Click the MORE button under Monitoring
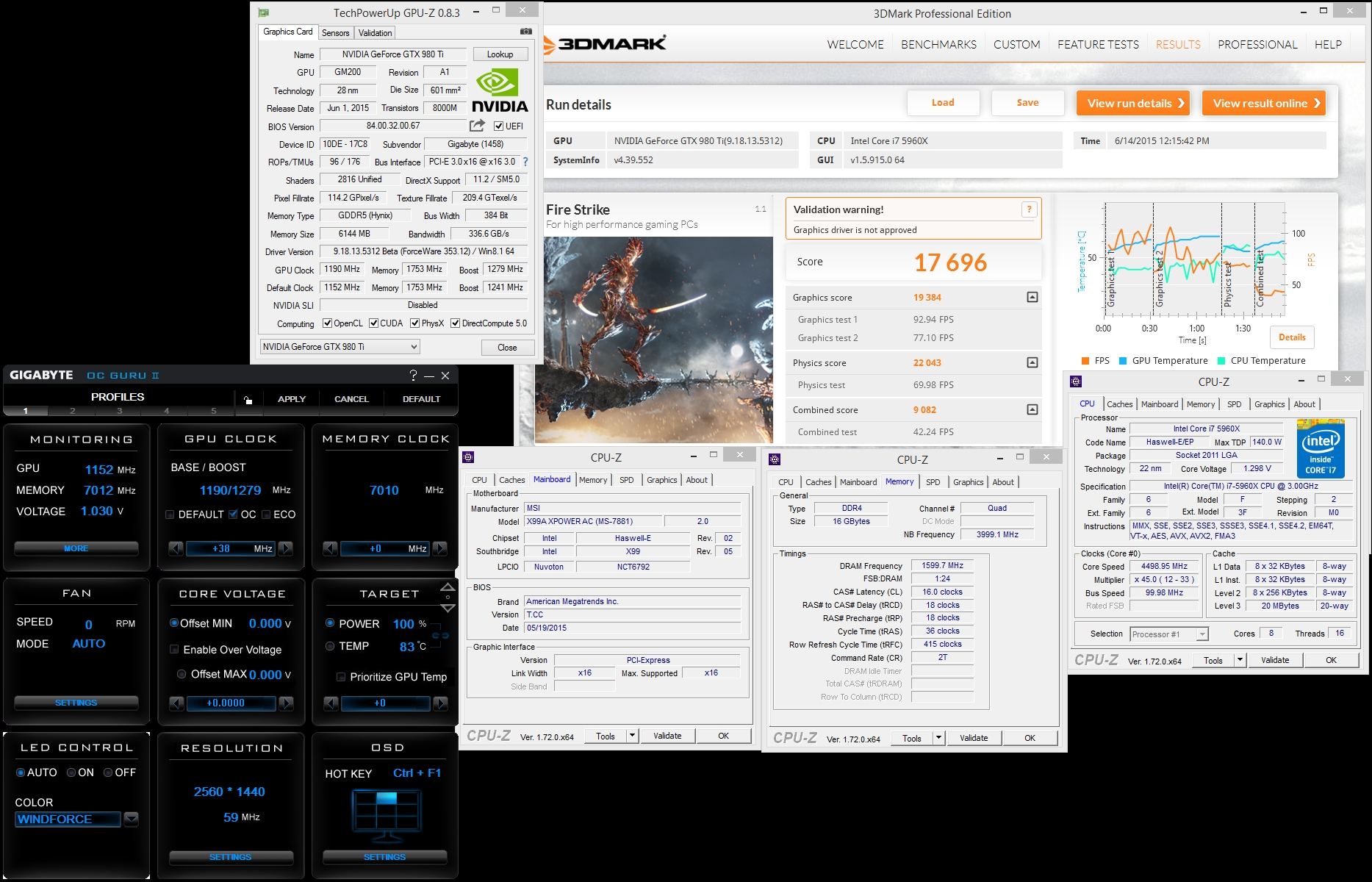1372x882 pixels. (76, 548)
